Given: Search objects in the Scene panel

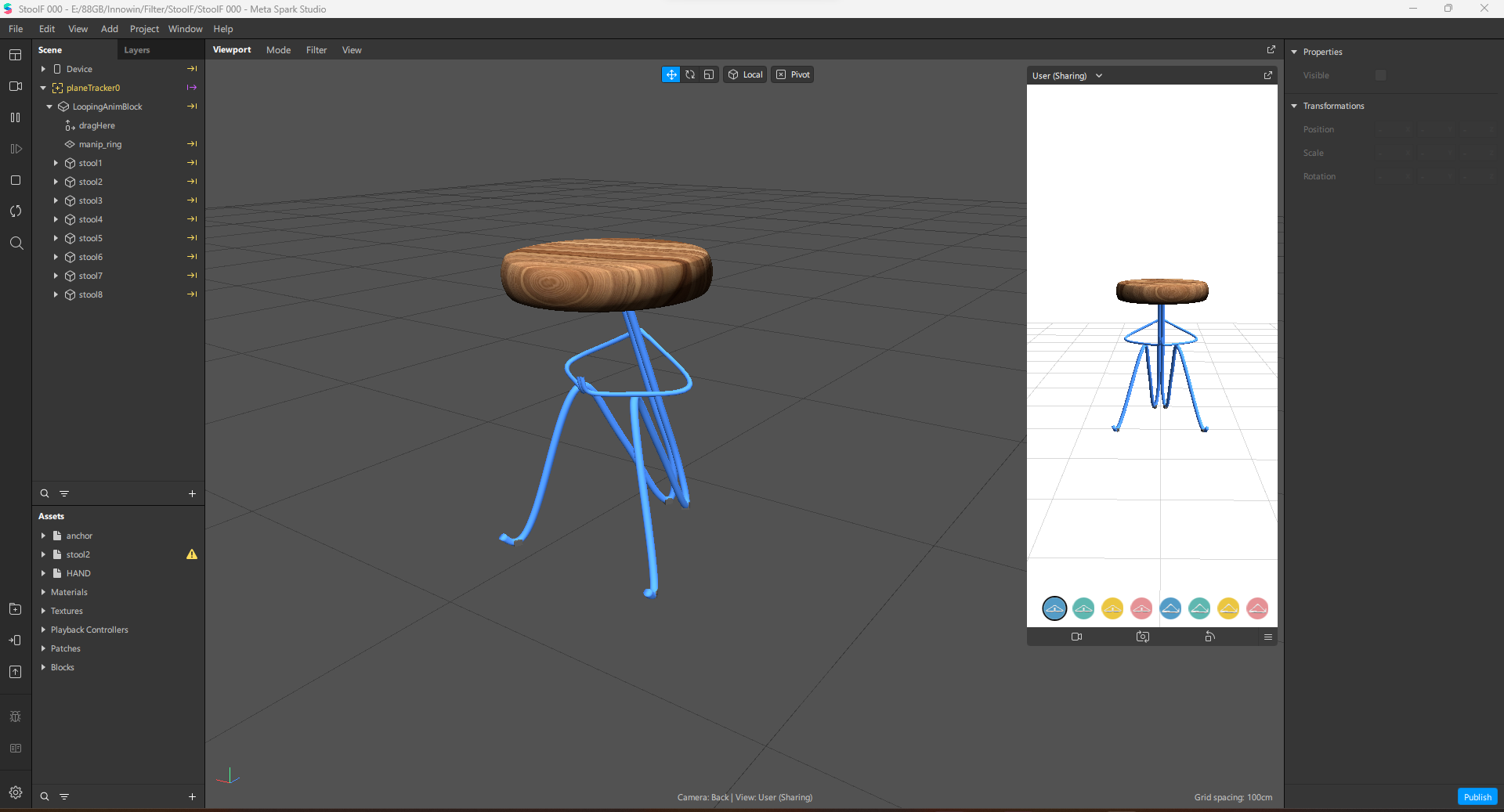Looking at the screenshot, I should pyautogui.click(x=45, y=493).
